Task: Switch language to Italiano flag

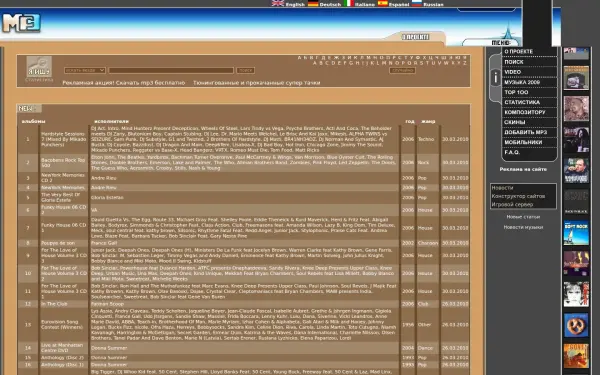Action: click(349, 3)
